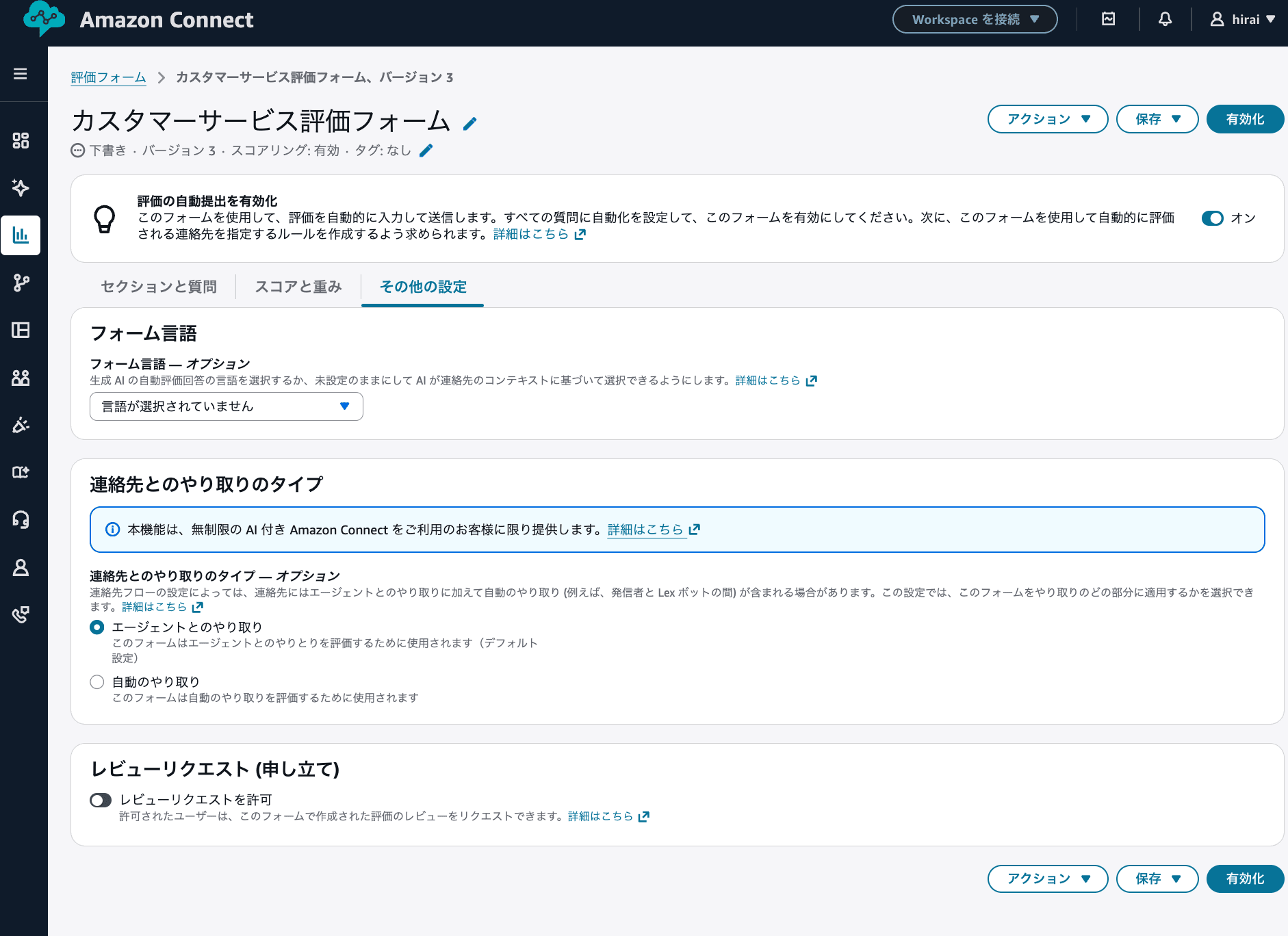
Task: Enable the レビューリクエストを許可 toggle
Action: (x=100, y=800)
